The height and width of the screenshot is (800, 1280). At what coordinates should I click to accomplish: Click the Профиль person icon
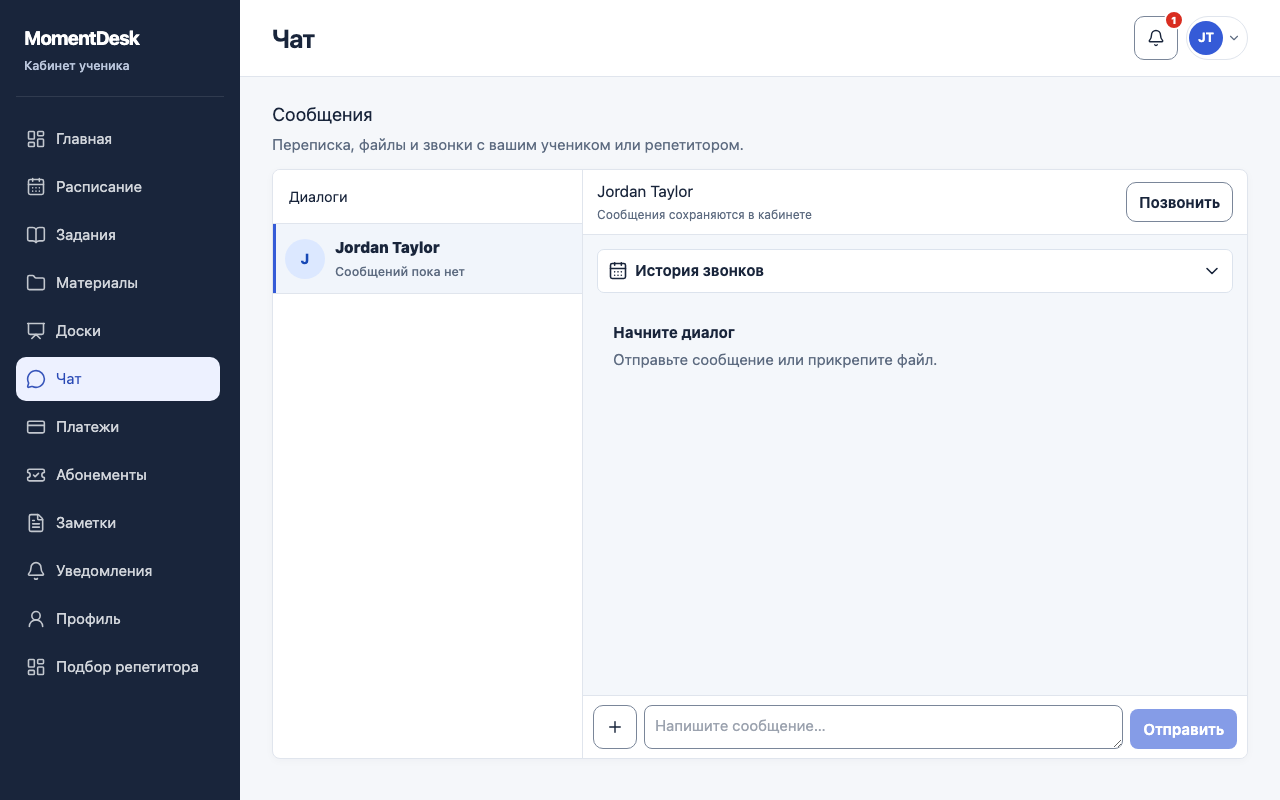pos(36,619)
